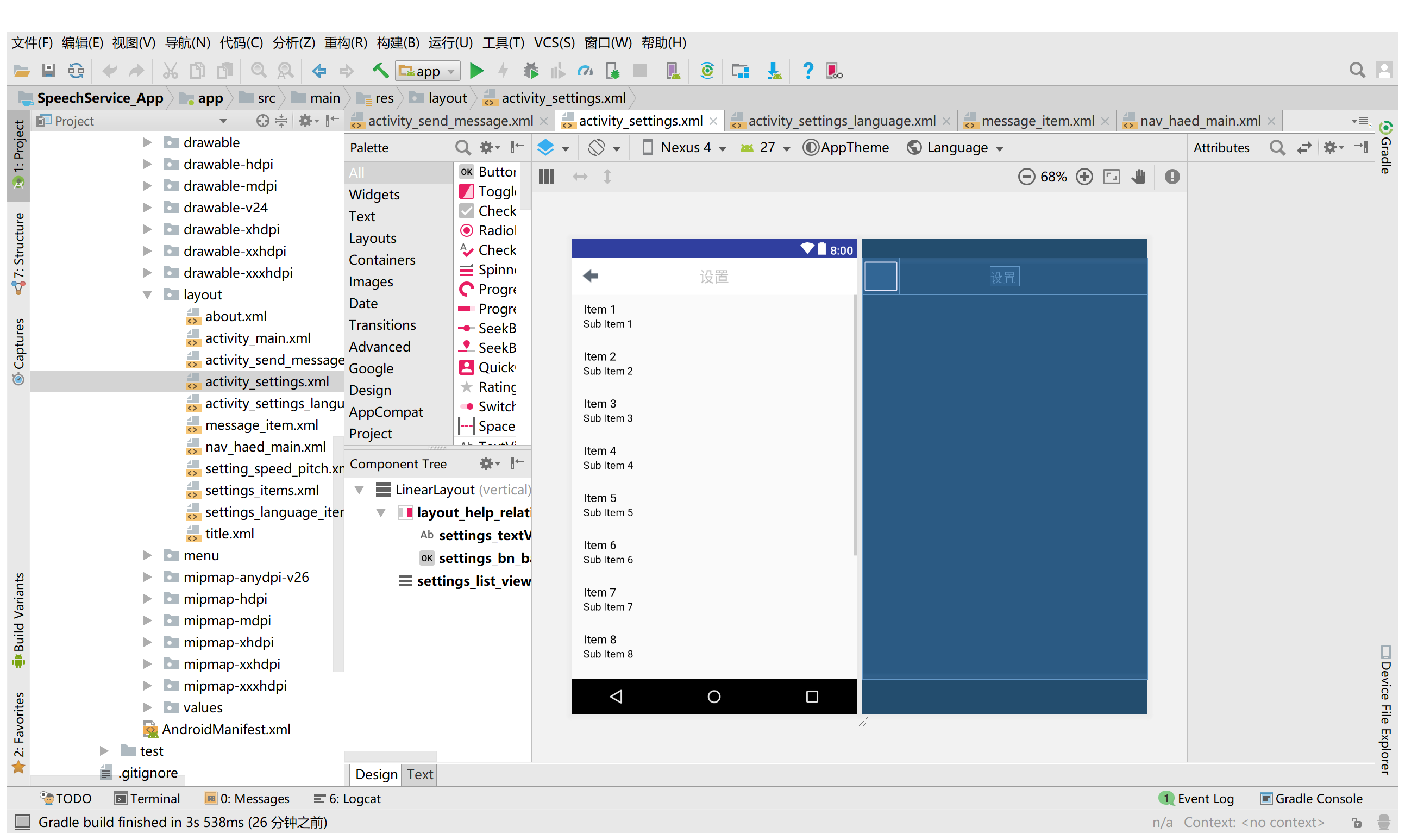Toggle device orientation in editor
Image resolution: width=1405 pixels, height=840 pixels.
(x=597, y=148)
